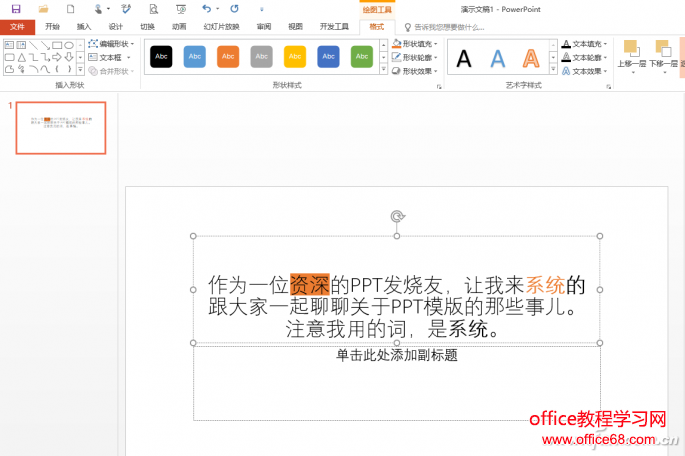This screenshot has width=685, height=456.
Task: Choose the black Abc shape style swatch
Action: pyautogui.click(x=161, y=57)
